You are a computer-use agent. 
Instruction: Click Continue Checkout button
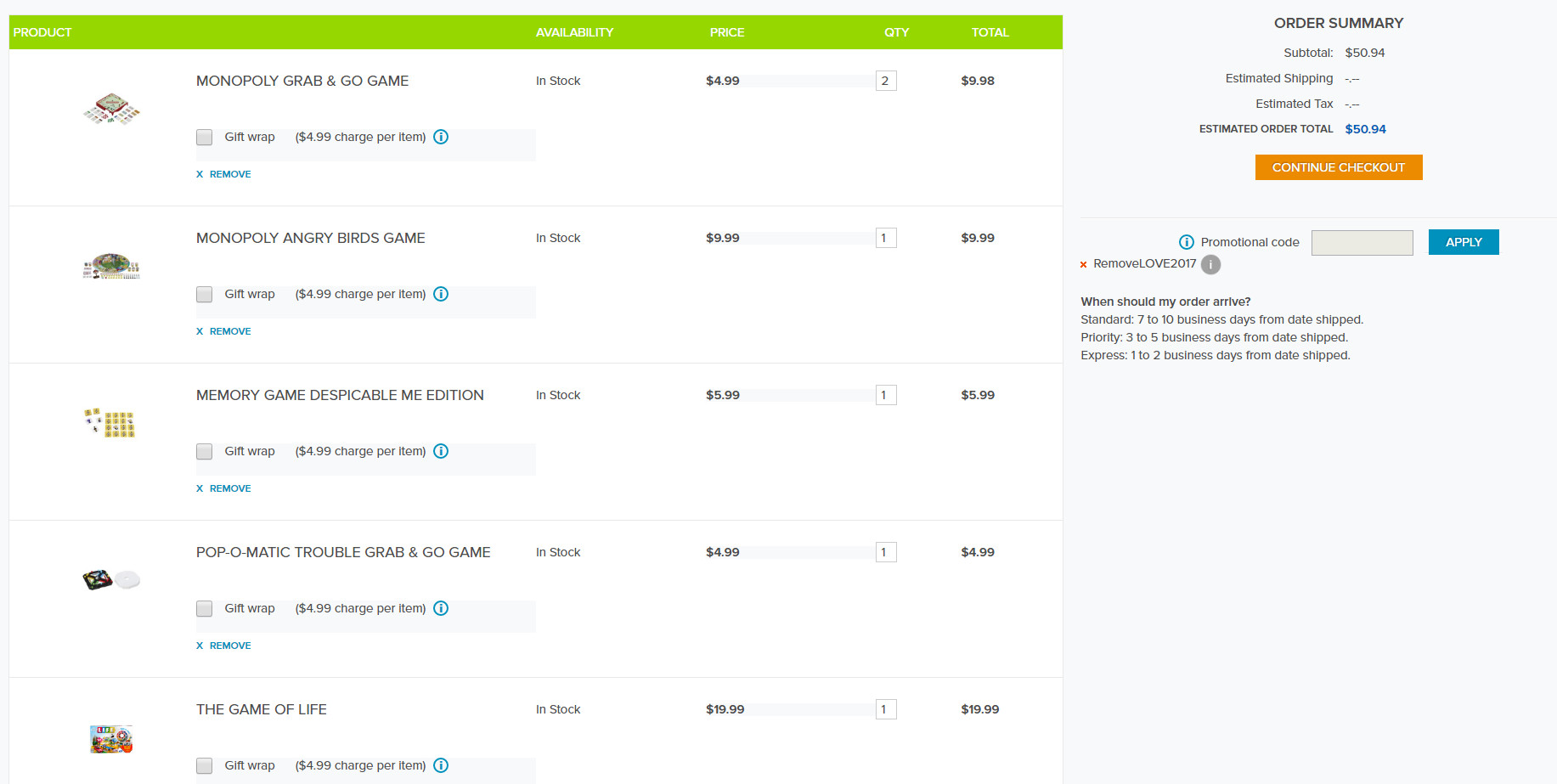point(1339,167)
